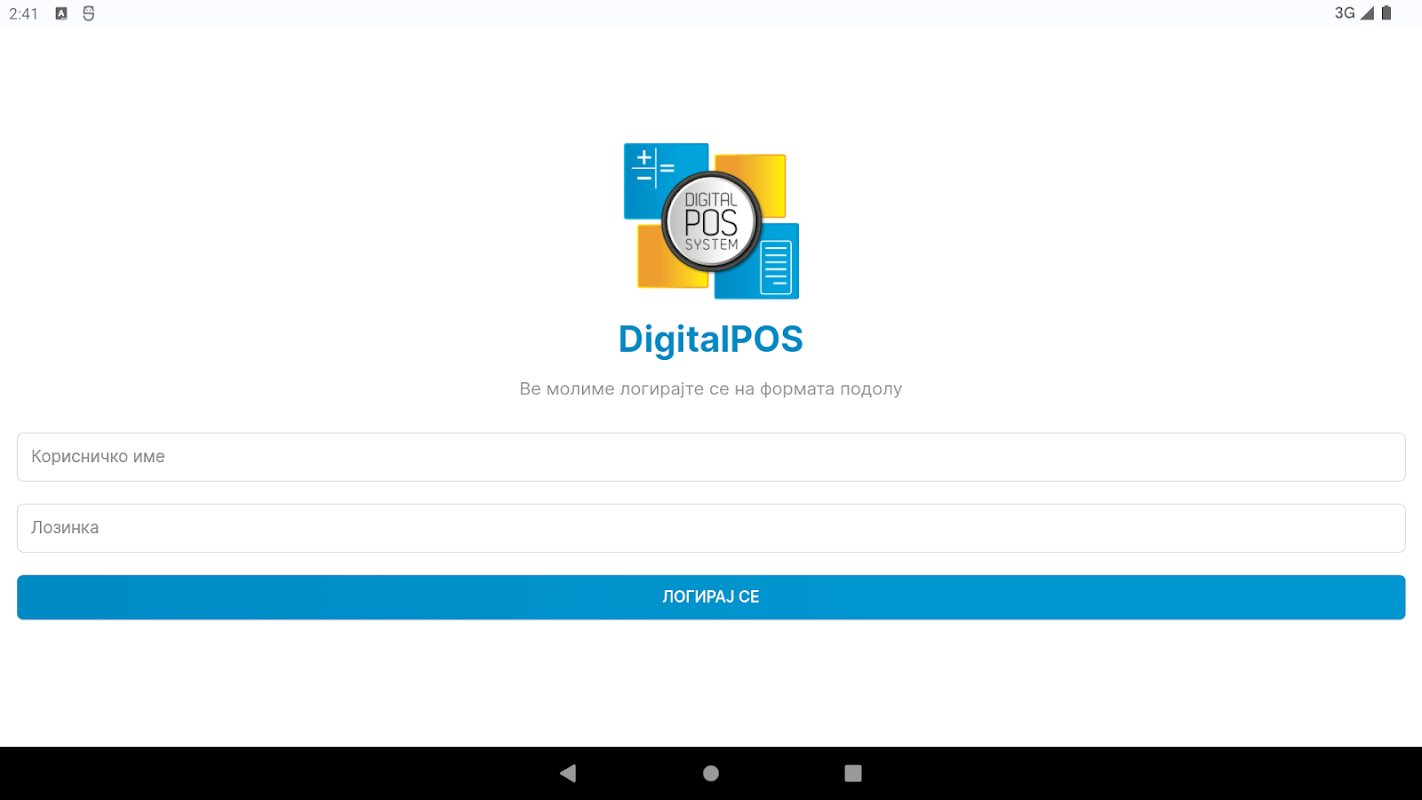This screenshot has width=1422, height=800.
Task: Focus the Корисничко име input field
Action: [x=711, y=457]
